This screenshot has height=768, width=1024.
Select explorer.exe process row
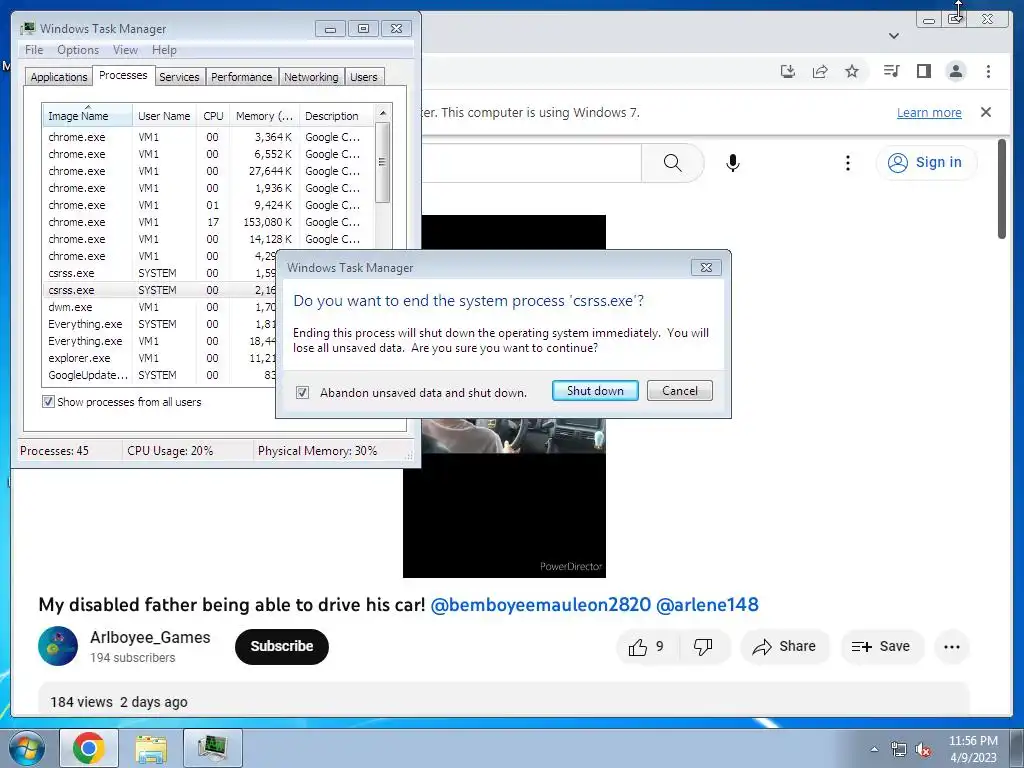click(161, 358)
